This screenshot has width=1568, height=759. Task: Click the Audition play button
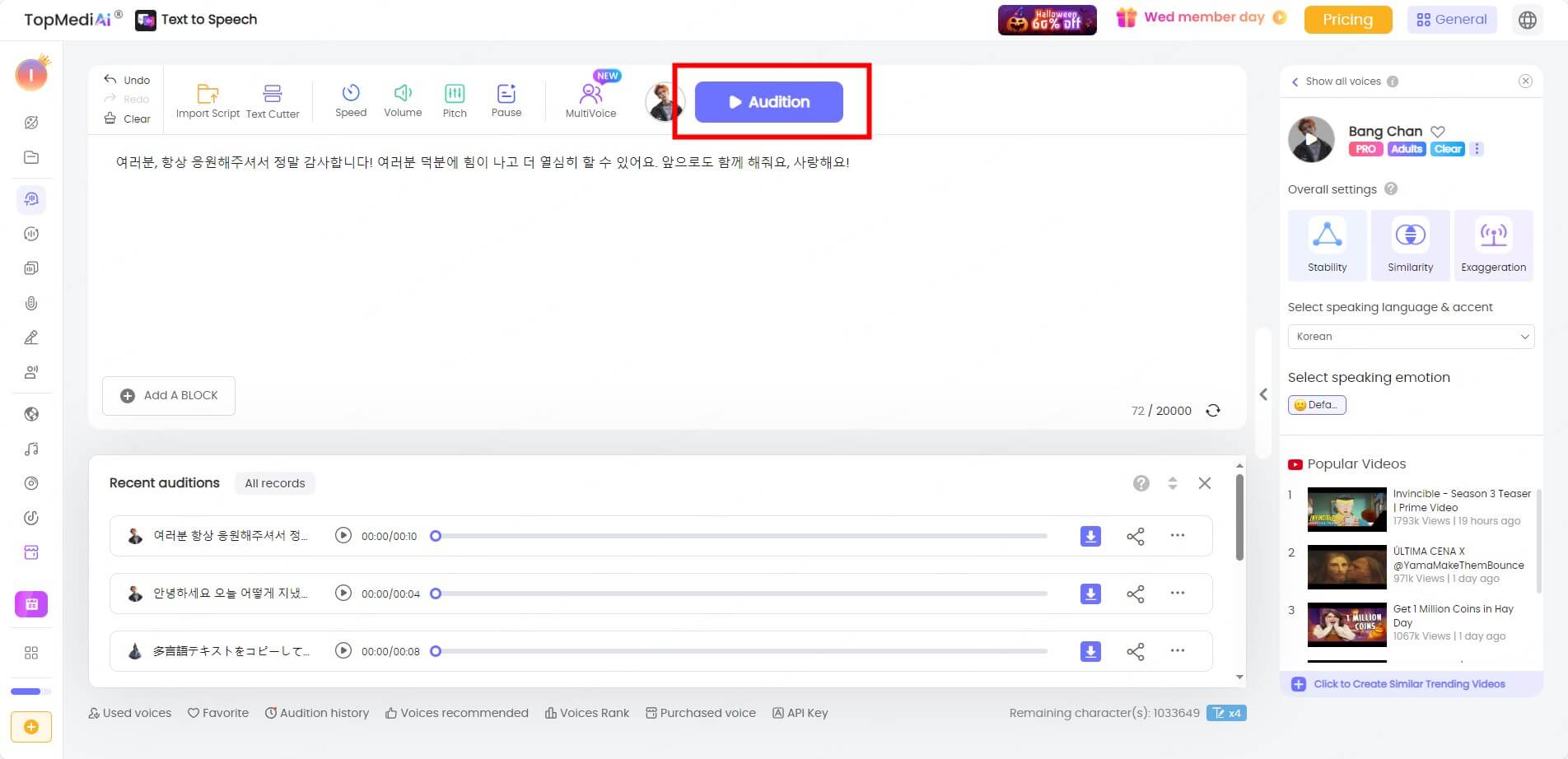click(768, 102)
